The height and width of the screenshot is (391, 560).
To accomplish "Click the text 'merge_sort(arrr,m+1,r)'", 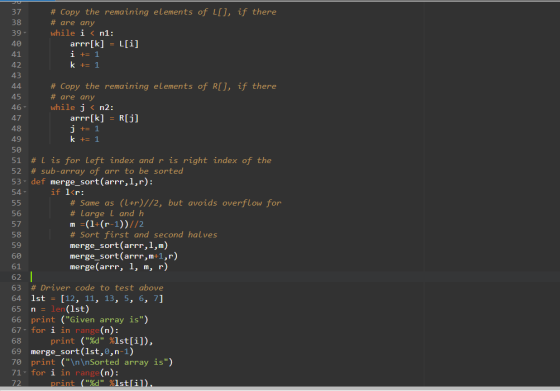I will 124,256.
